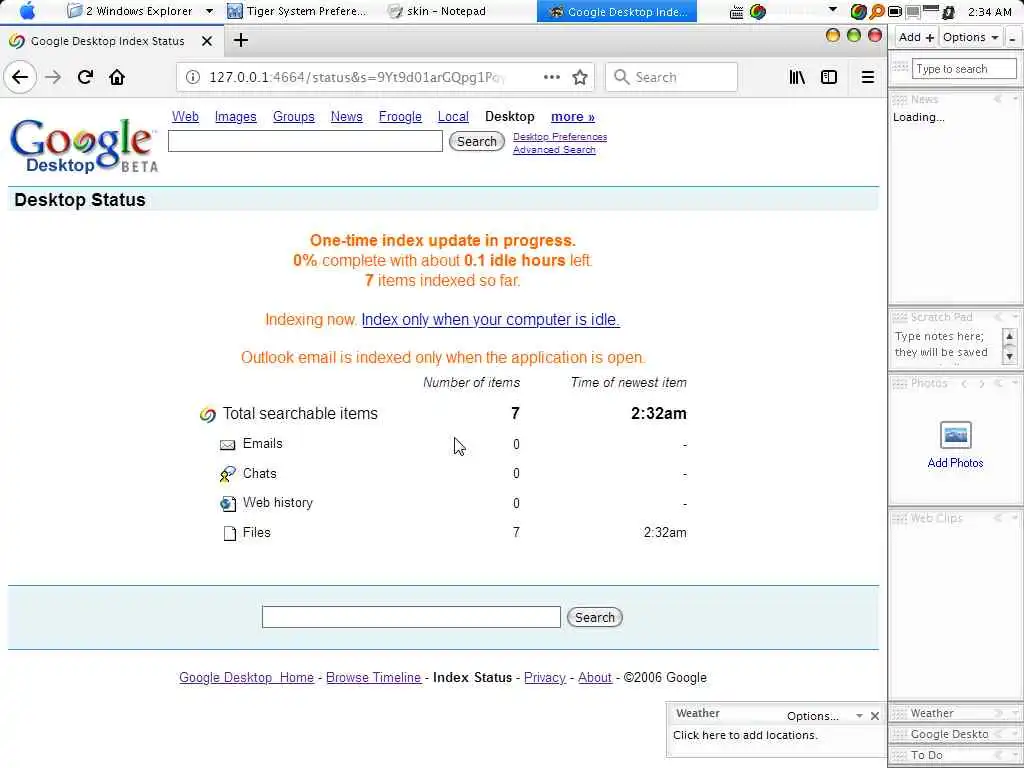Open the 2 Windows Explorer group dropdown
1024x768 pixels.
coord(209,11)
